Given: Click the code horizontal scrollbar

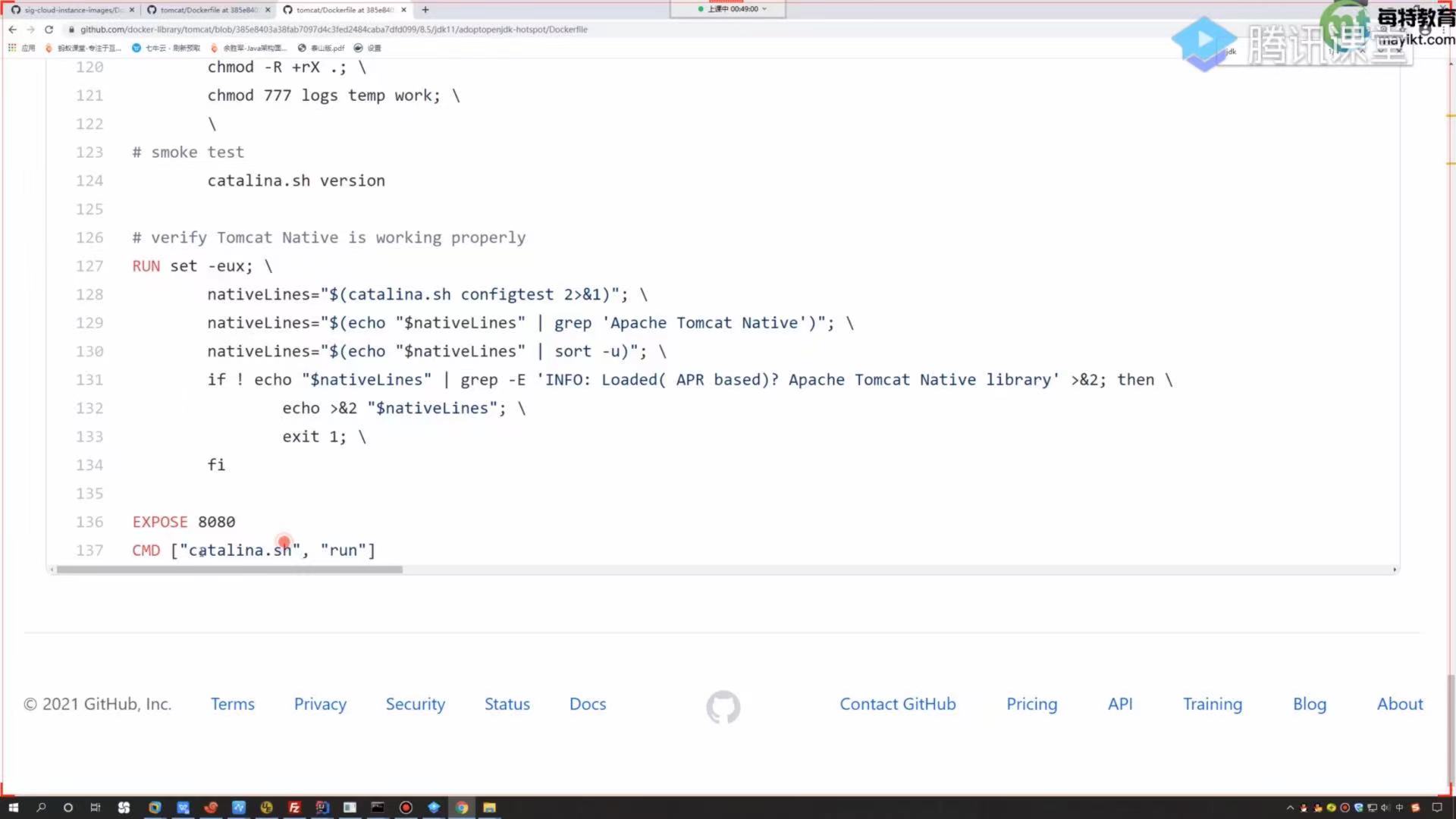Looking at the screenshot, I should pos(229,570).
